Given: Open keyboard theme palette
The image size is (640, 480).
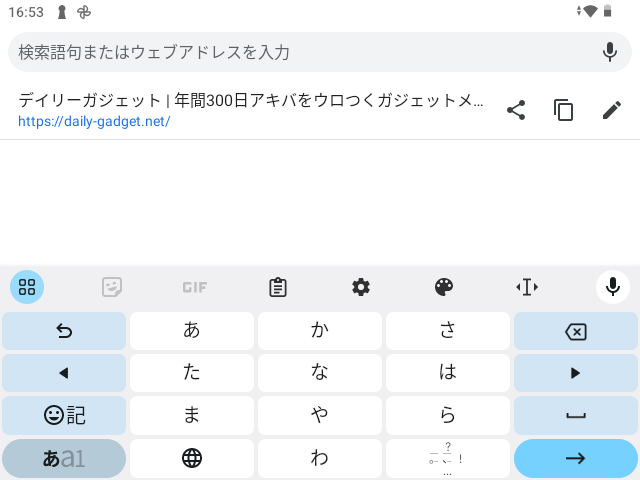Looking at the screenshot, I should [x=444, y=287].
